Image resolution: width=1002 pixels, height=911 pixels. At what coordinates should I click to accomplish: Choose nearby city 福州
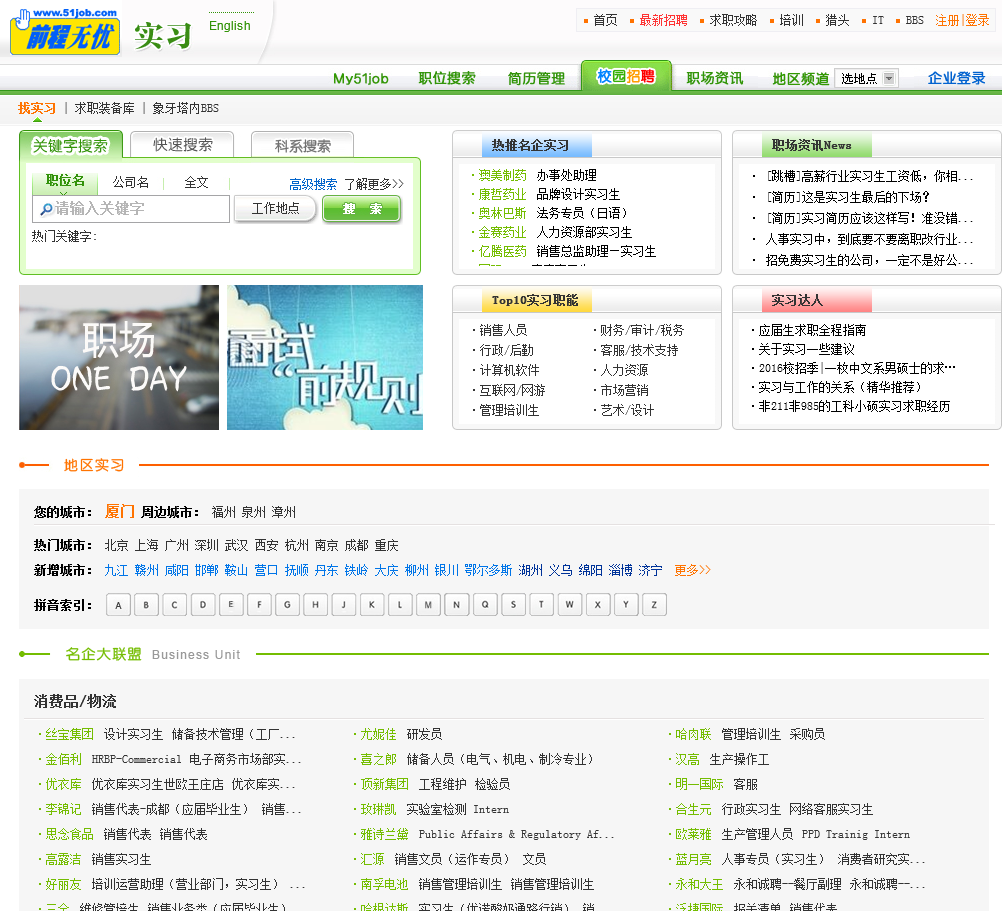pos(224,512)
